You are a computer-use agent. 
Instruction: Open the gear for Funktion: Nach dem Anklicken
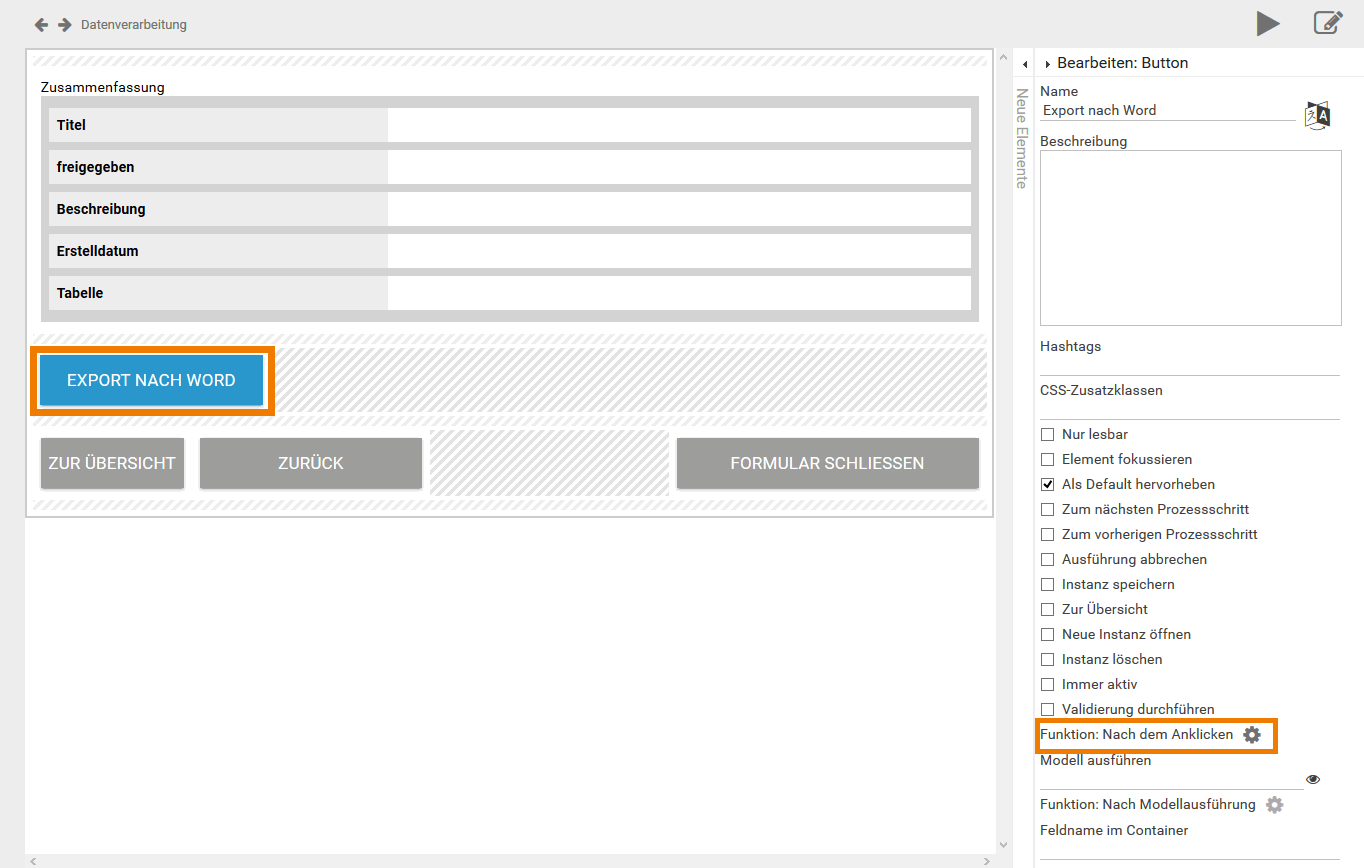coord(1251,734)
